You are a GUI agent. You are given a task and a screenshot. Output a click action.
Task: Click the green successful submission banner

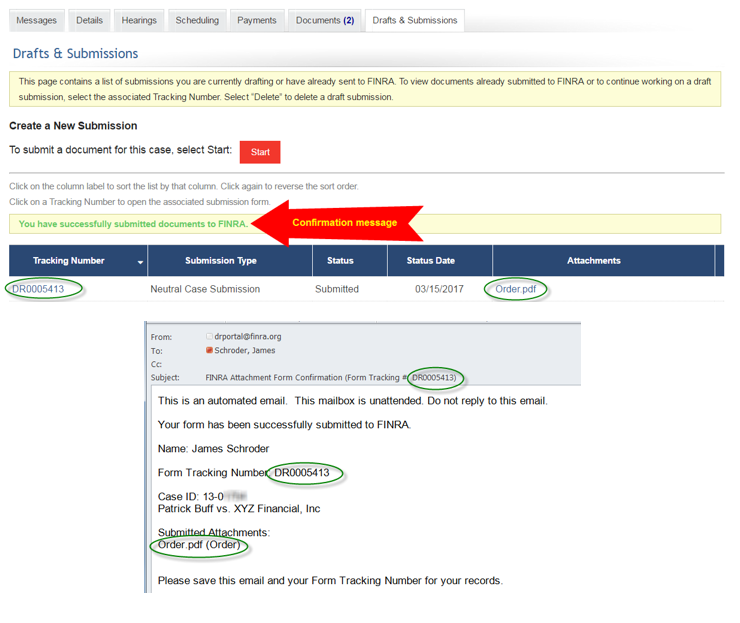click(x=133, y=224)
